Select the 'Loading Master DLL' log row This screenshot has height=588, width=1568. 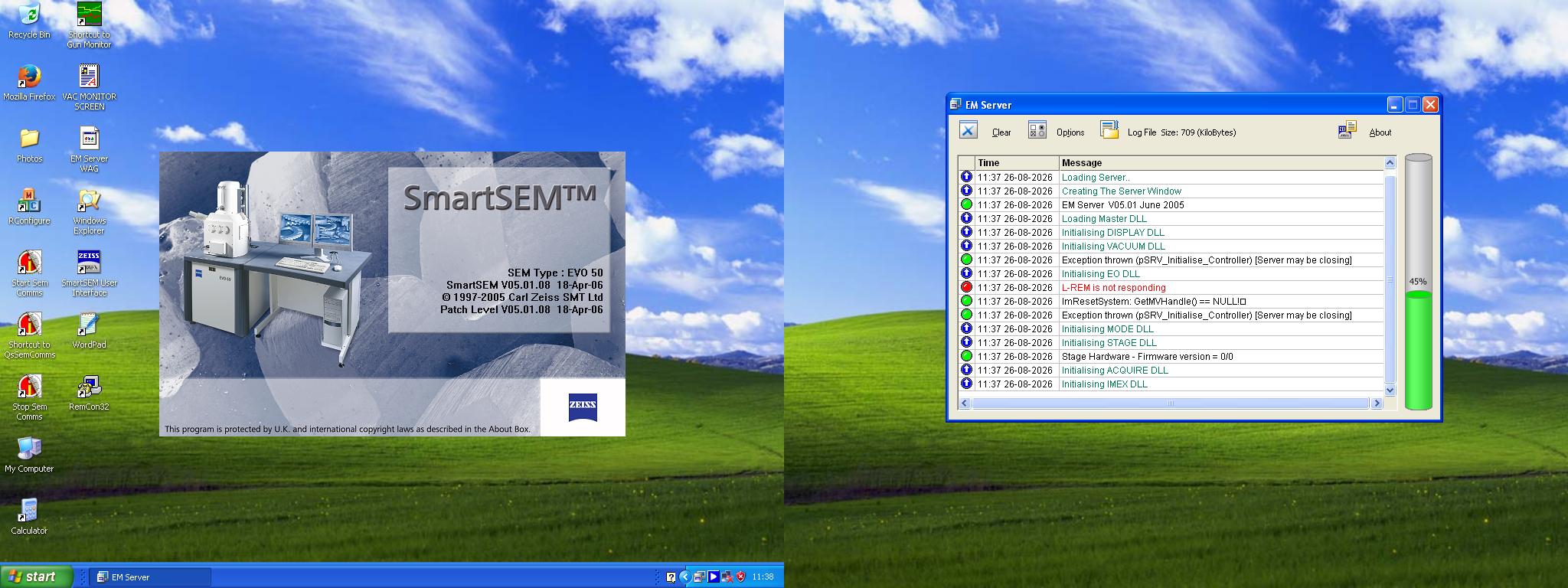point(1171,218)
